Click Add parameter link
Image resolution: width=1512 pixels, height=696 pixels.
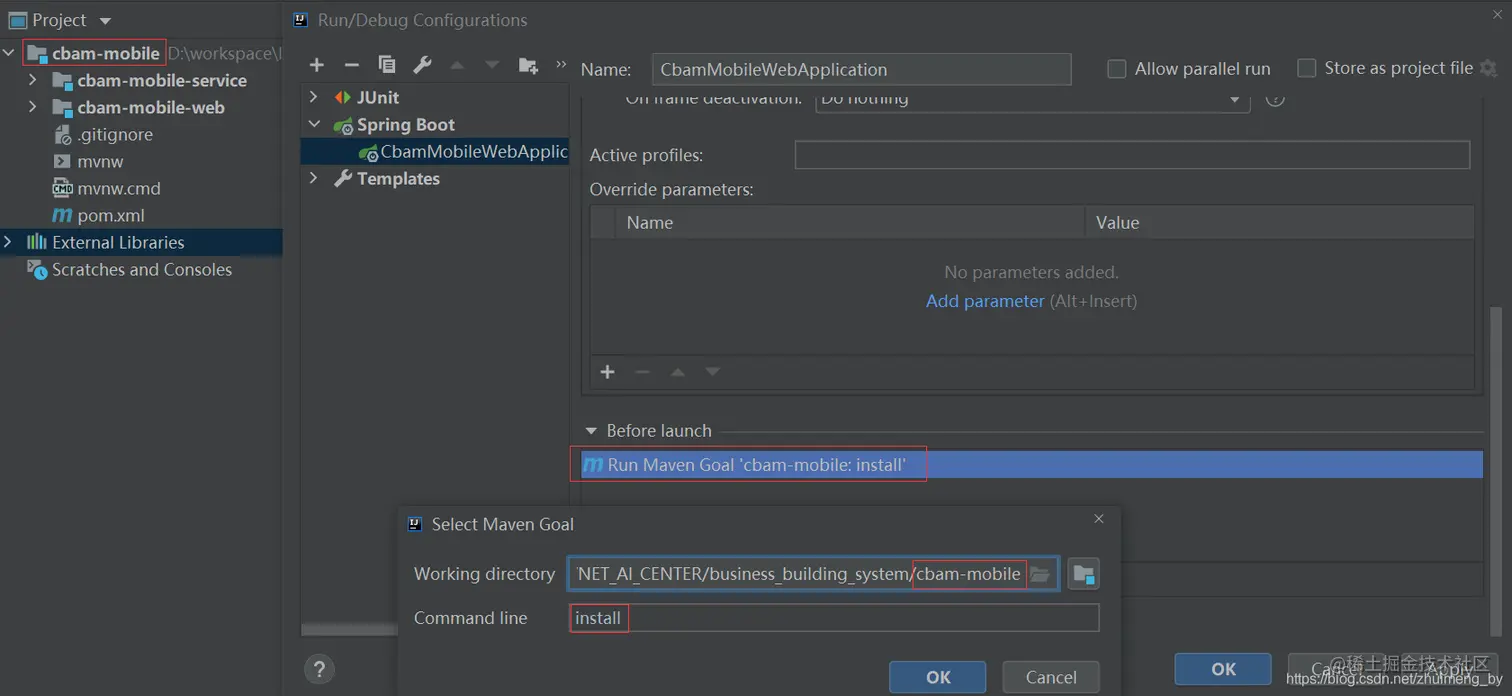985,301
